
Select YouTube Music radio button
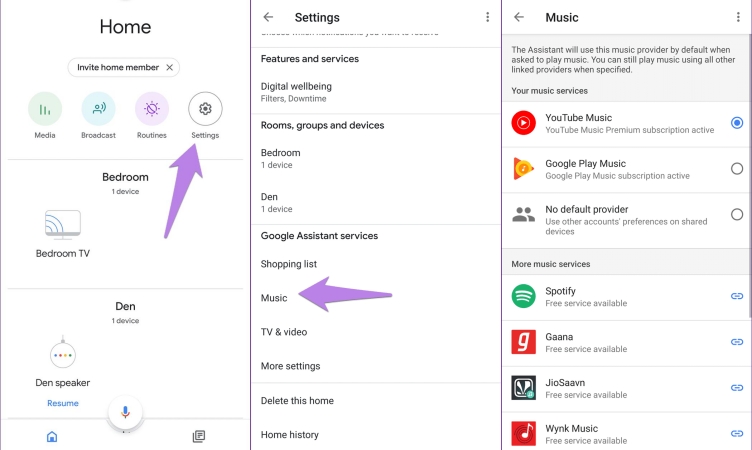click(737, 123)
